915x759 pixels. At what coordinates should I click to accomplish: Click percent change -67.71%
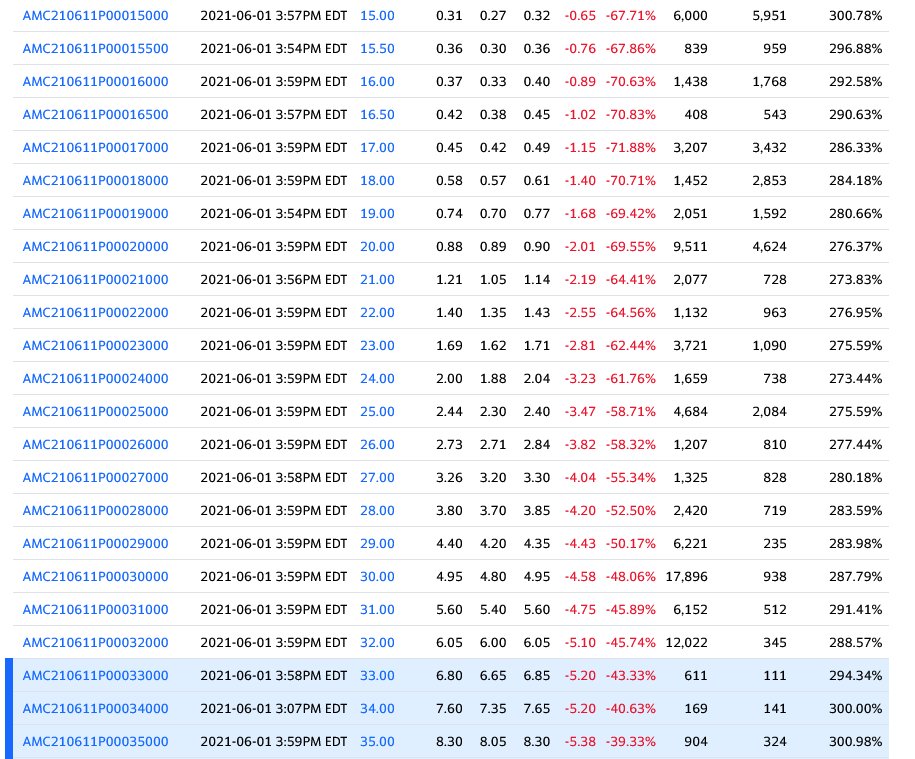point(631,16)
